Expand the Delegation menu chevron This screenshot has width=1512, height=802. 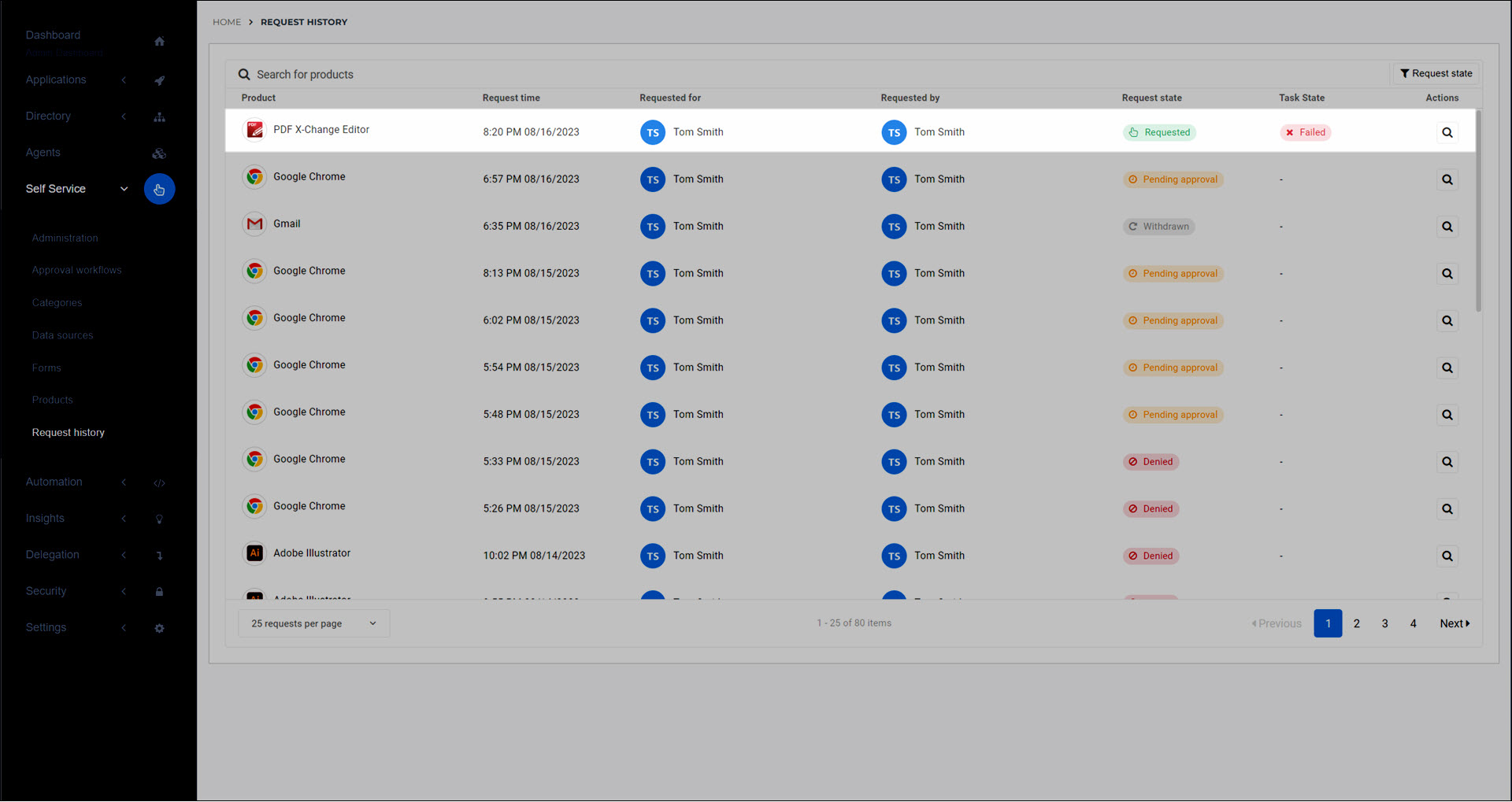pyautogui.click(x=124, y=555)
